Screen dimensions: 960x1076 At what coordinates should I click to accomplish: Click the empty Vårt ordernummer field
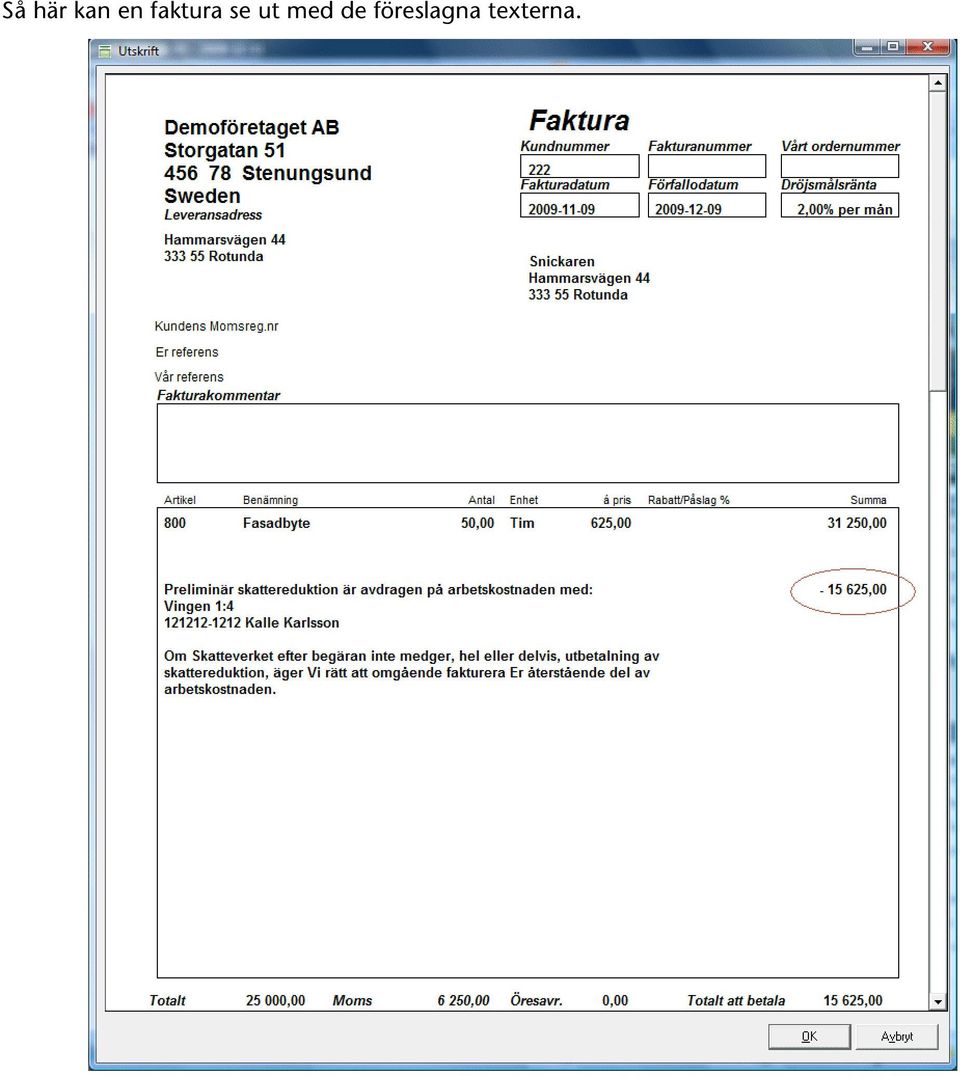pyautogui.click(x=840, y=167)
